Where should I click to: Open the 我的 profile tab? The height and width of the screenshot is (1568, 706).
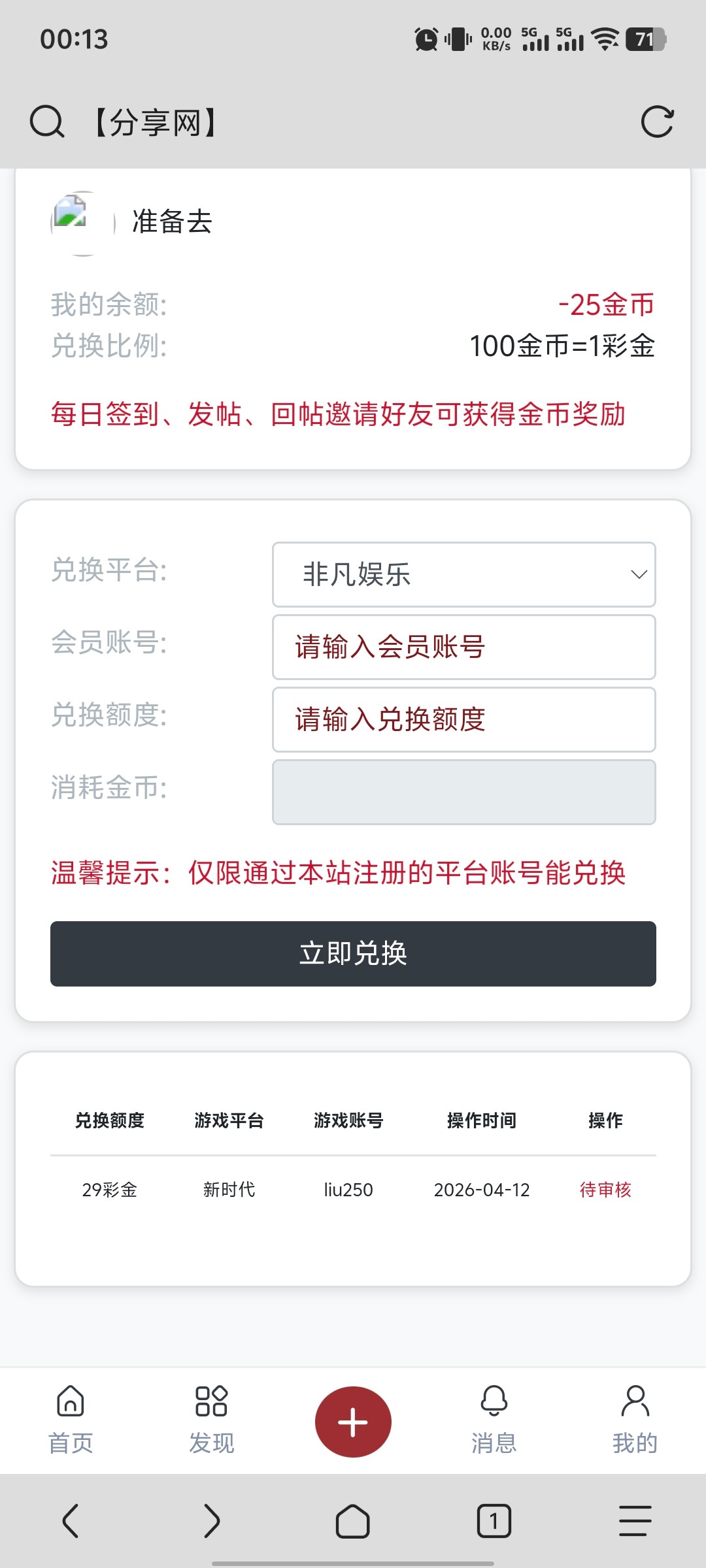tap(635, 1420)
